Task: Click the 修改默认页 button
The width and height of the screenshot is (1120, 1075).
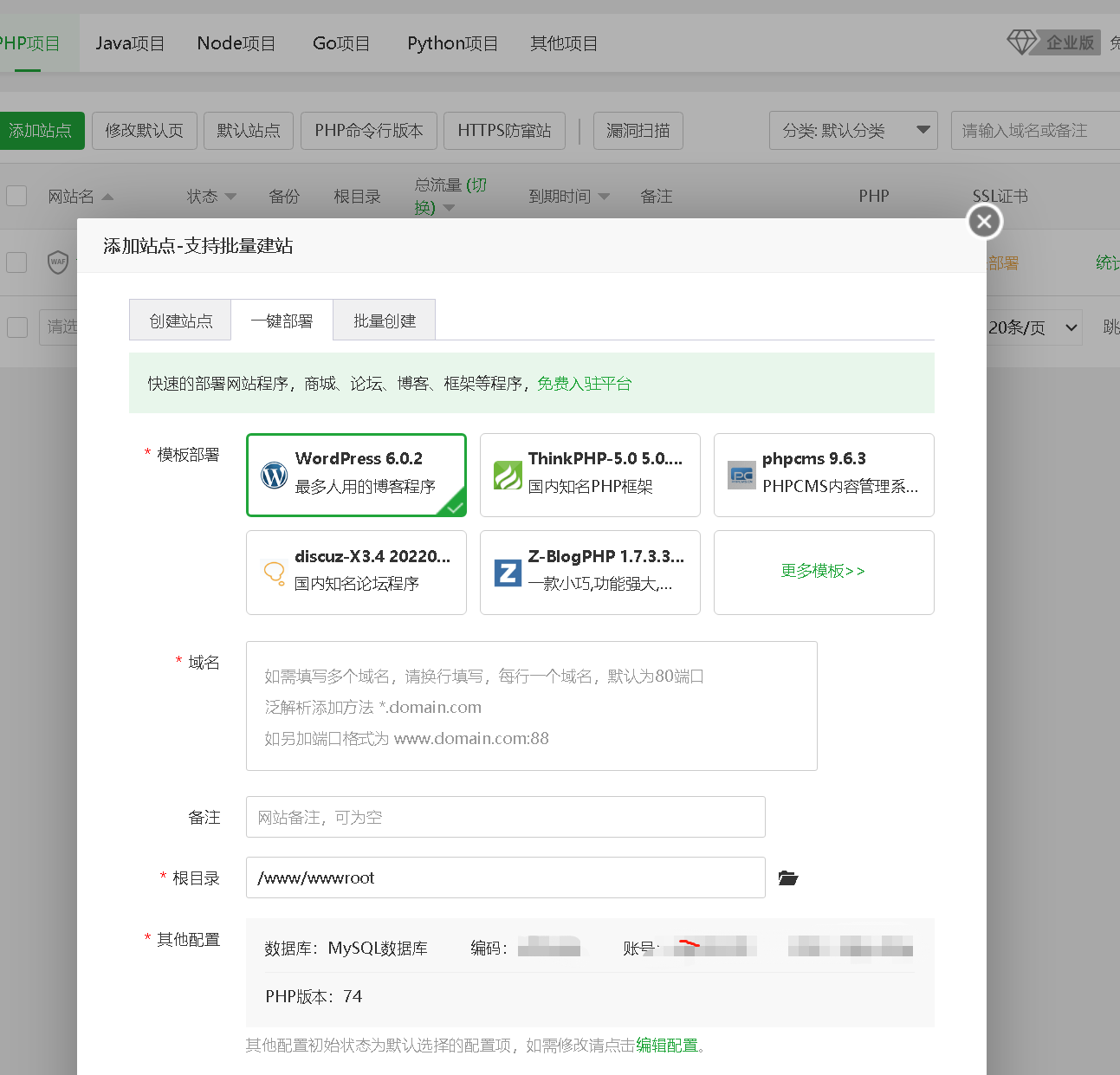Action: point(145,131)
